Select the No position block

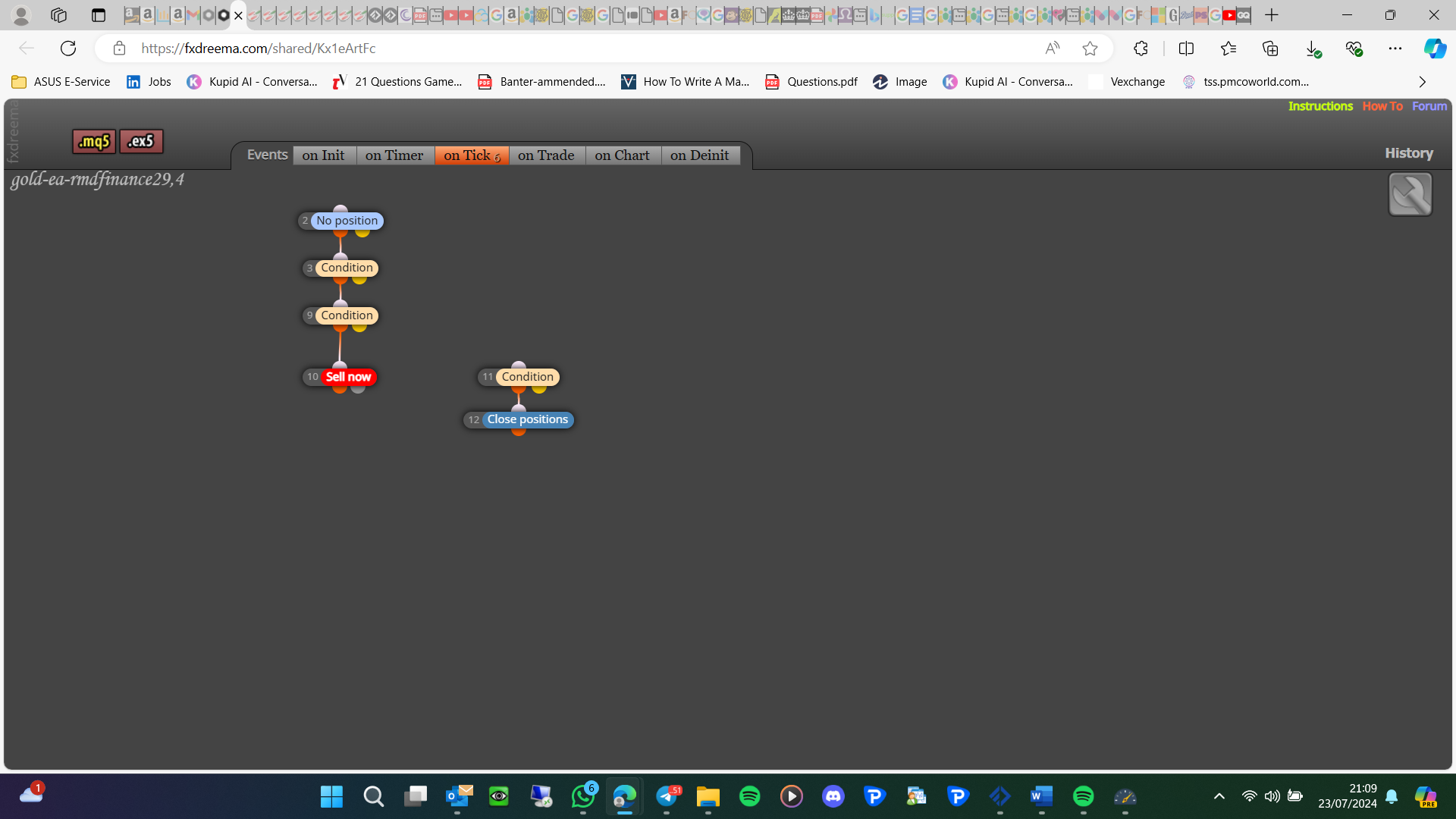click(x=347, y=221)
